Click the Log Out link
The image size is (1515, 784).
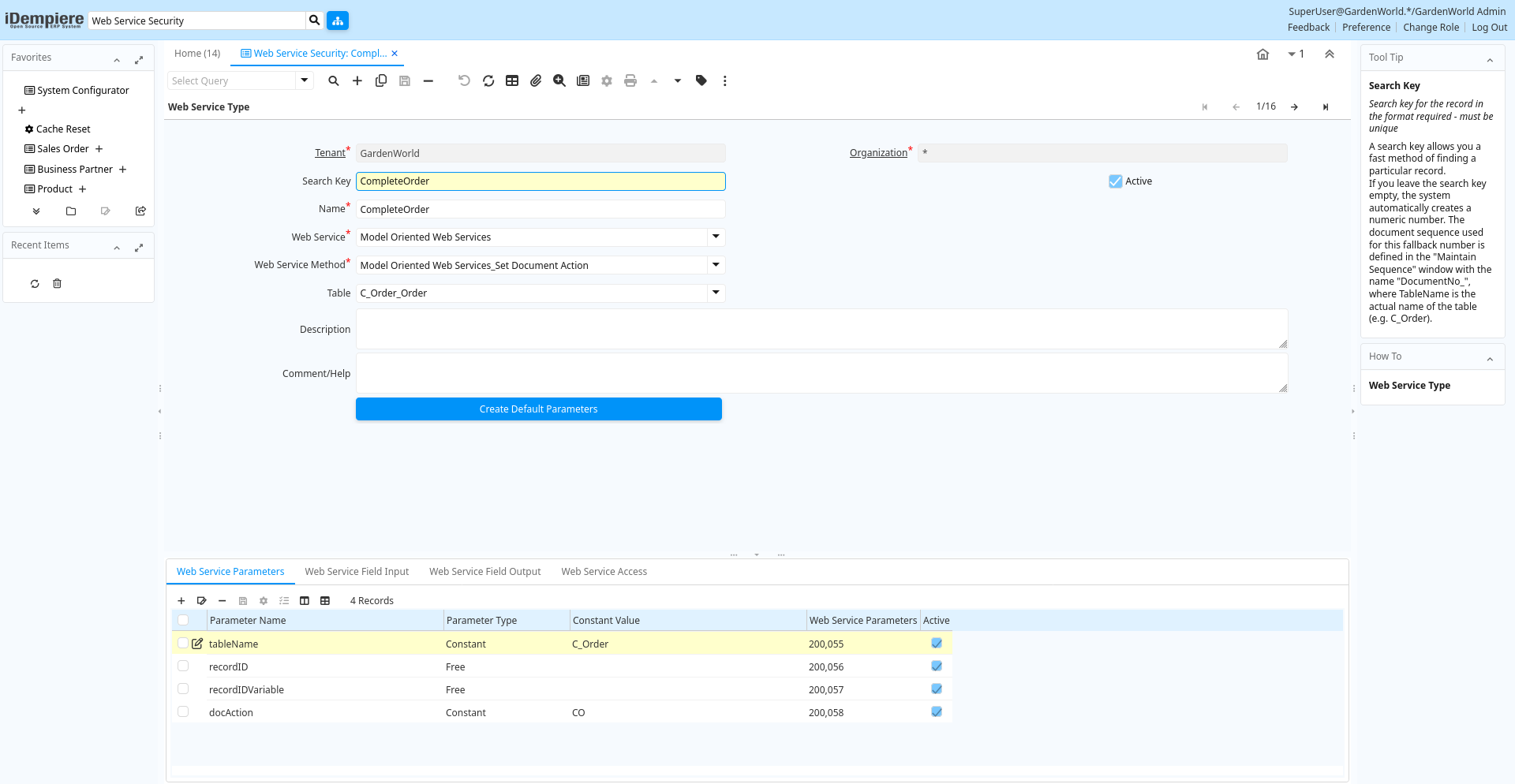pyautogui.click(x=1489, y=28)
